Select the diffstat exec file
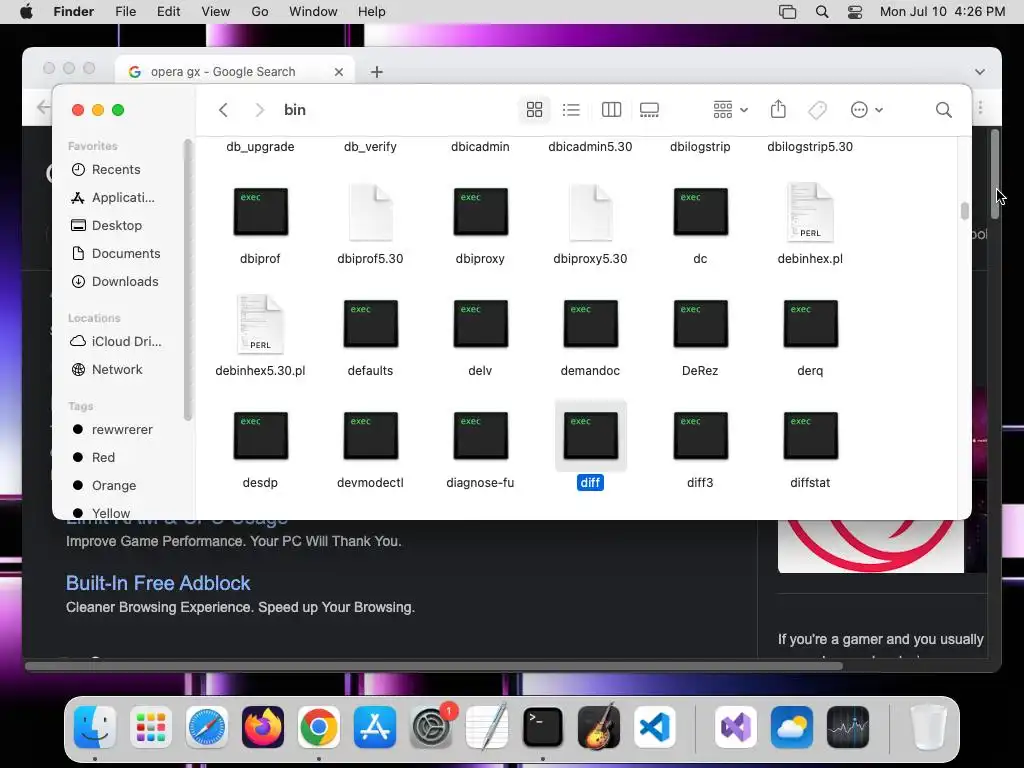Viewport: 1024px width, 768px height. pos(810,436)
